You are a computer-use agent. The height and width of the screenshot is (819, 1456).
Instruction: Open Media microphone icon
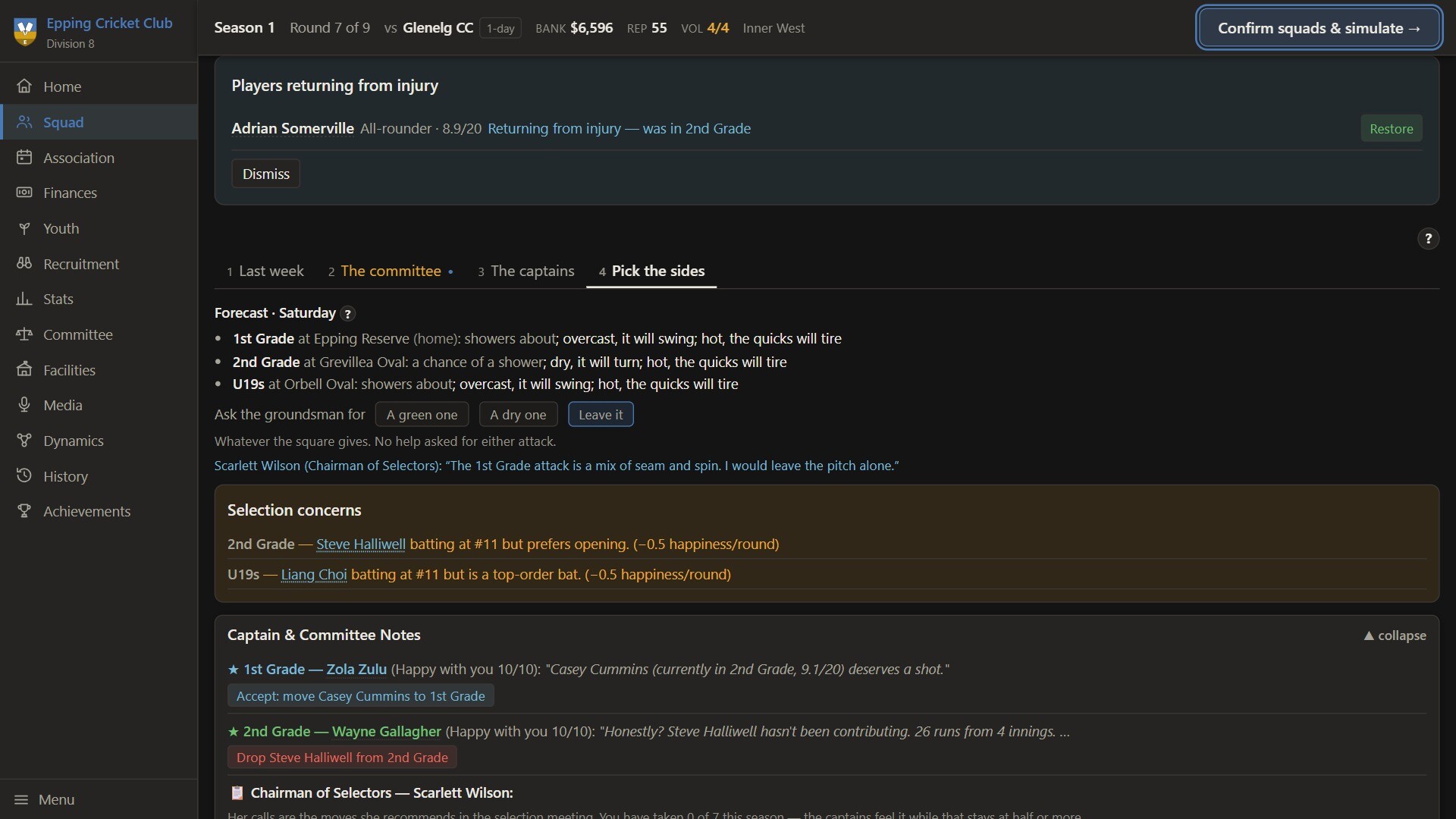[24, 405]
